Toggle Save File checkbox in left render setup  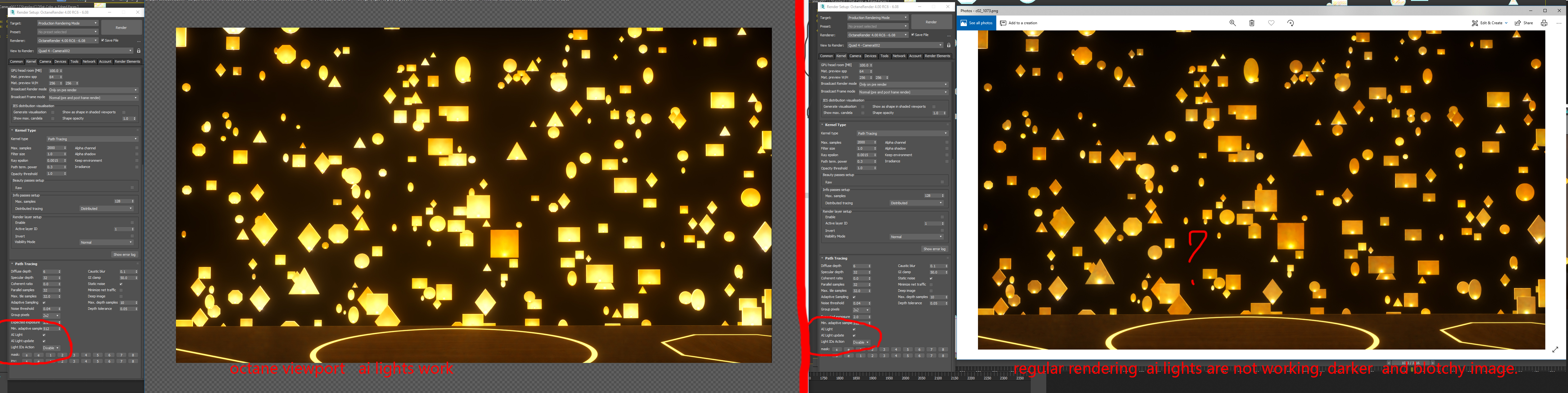point(103,40)
